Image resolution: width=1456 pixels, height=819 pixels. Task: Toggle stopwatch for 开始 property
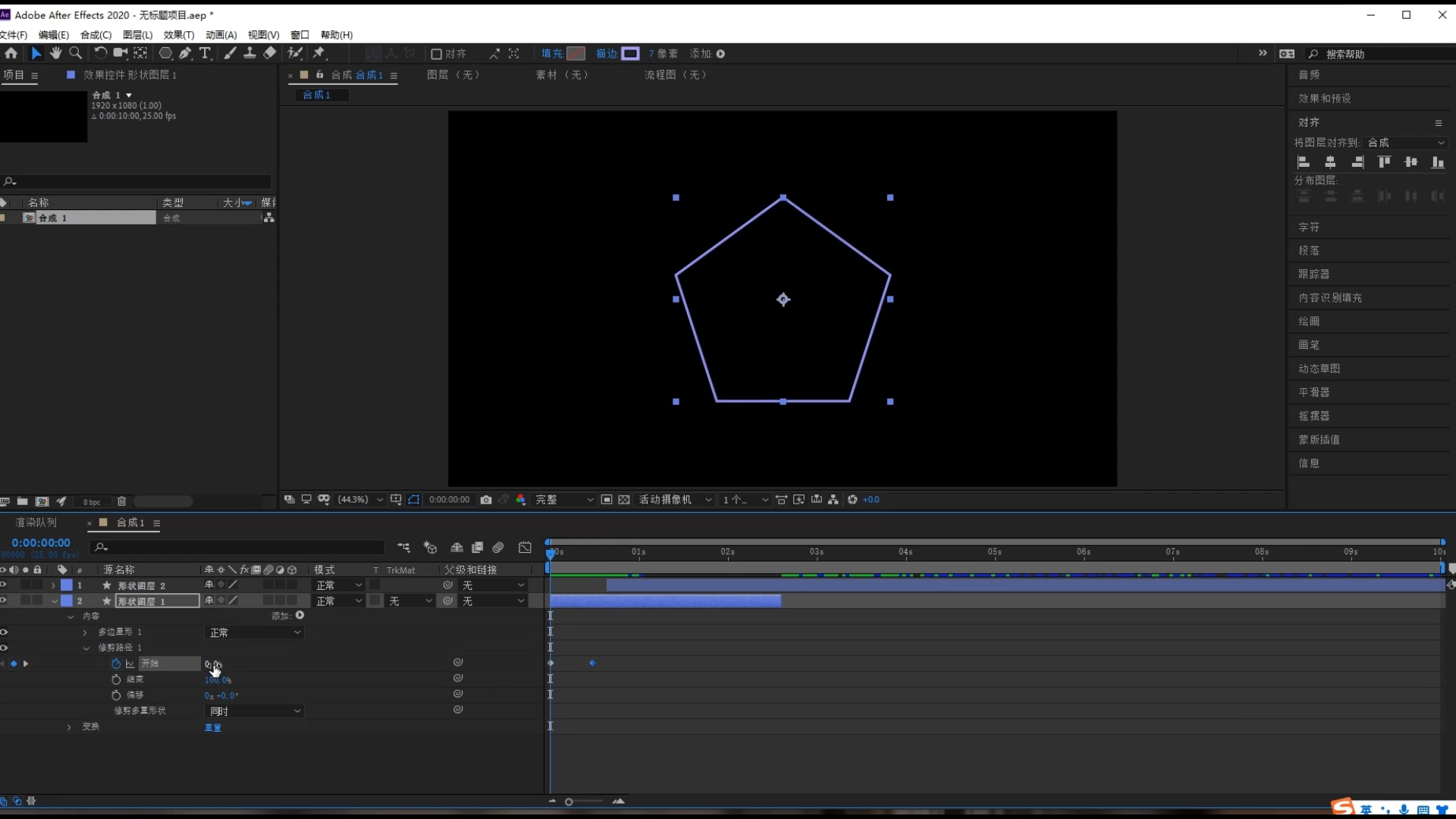point(116,664)
